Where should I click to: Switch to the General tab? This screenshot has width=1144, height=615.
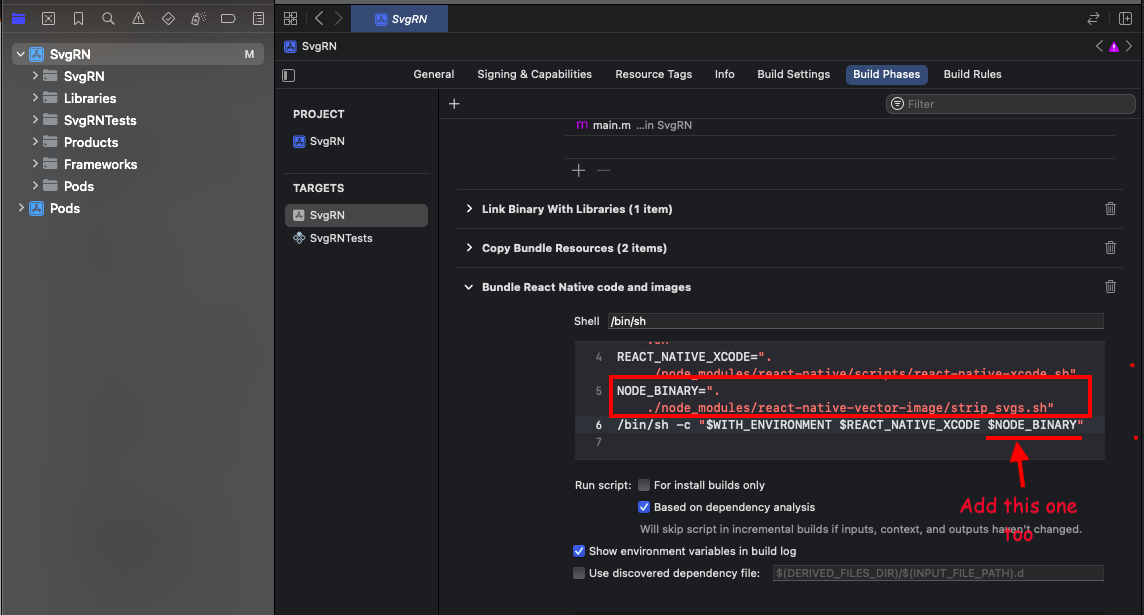pos(433,74)
